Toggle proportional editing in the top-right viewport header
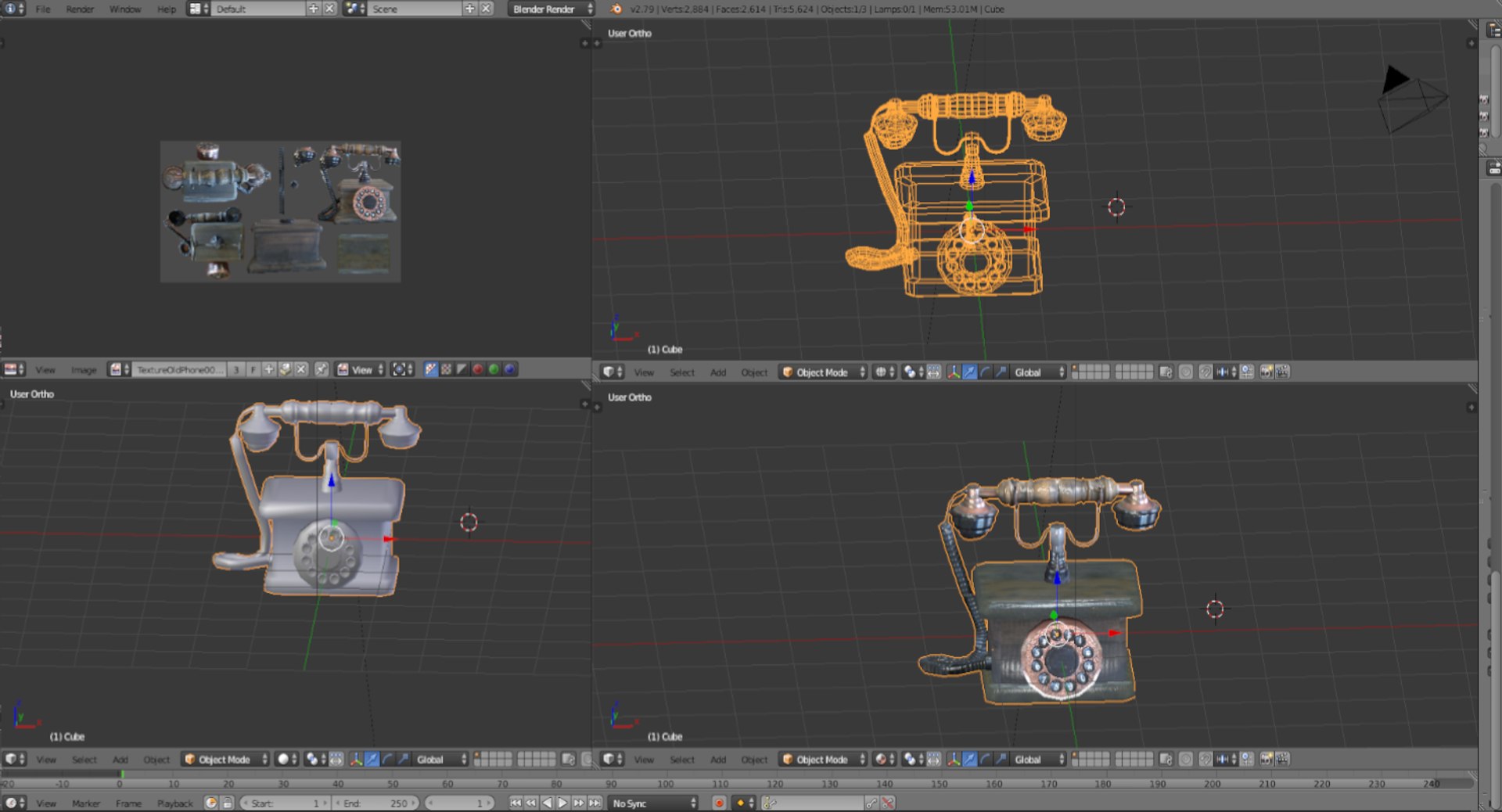The width and height of the screenshot is (1502, 812). coord(1186,372)
